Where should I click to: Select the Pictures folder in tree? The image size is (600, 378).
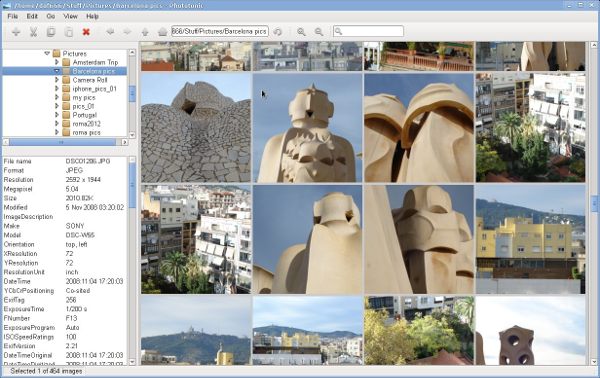75,54
